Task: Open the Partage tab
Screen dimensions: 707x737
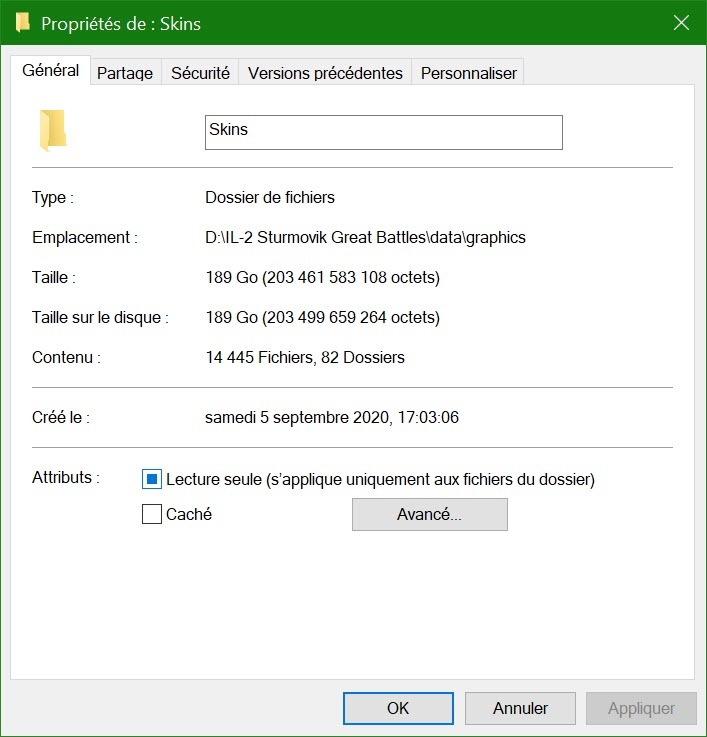Action: point(125,73)
